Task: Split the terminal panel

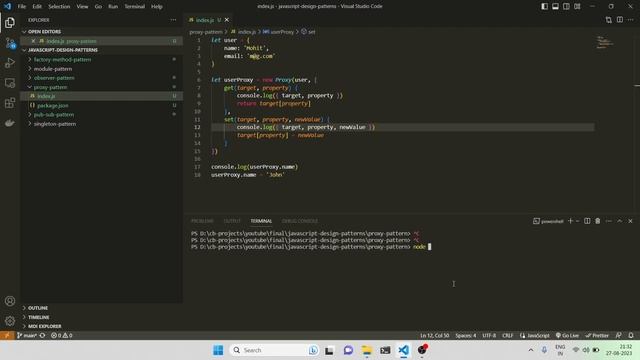Action: pyautogui.click(x=587, y=221)
